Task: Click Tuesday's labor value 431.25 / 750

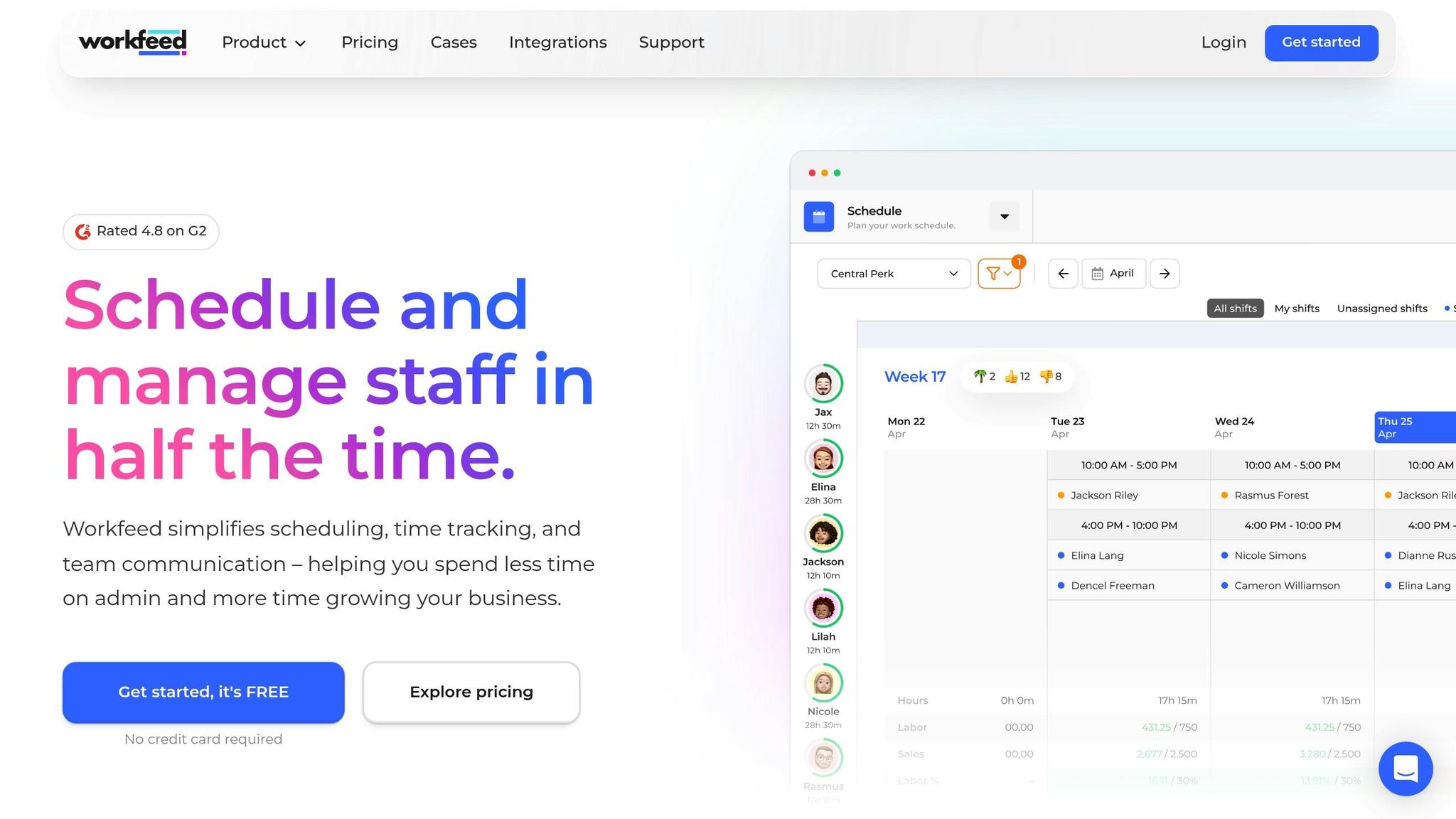Action: [x=1169, y=727]
